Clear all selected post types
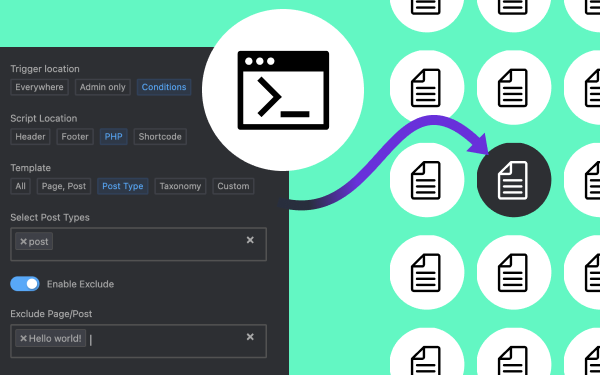 point(250,240)
